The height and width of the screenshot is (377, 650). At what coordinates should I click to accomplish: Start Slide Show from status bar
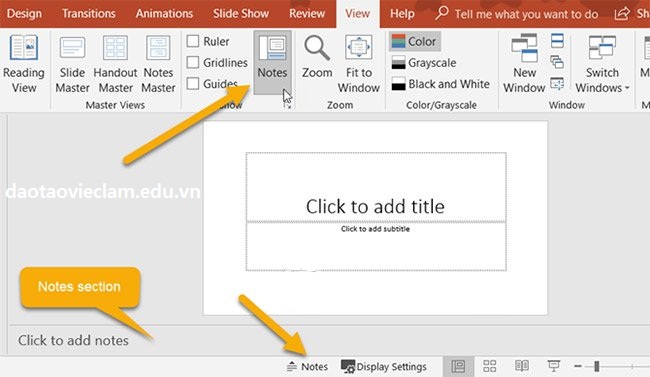(x=553, y=366)
